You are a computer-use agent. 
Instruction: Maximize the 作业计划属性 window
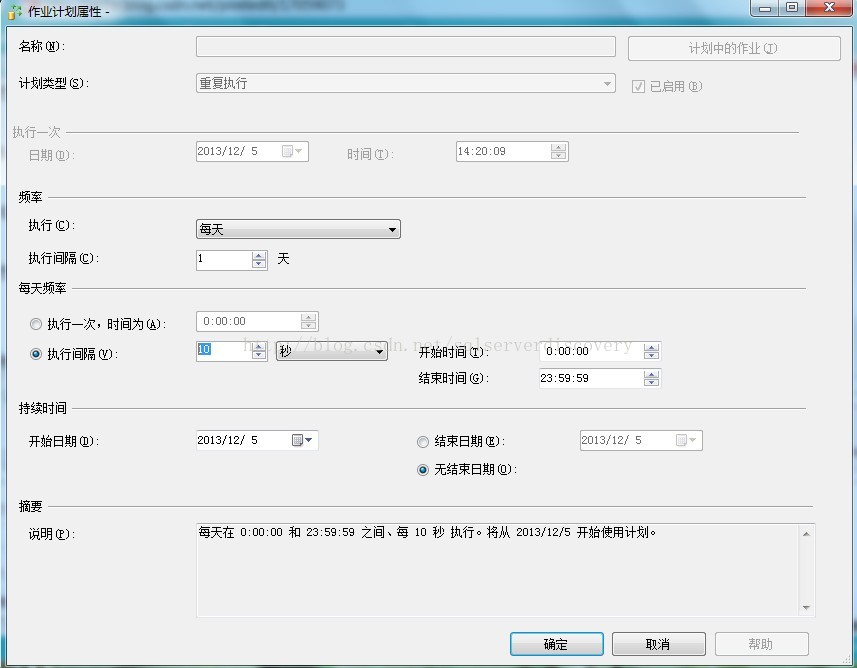(792, 8)
